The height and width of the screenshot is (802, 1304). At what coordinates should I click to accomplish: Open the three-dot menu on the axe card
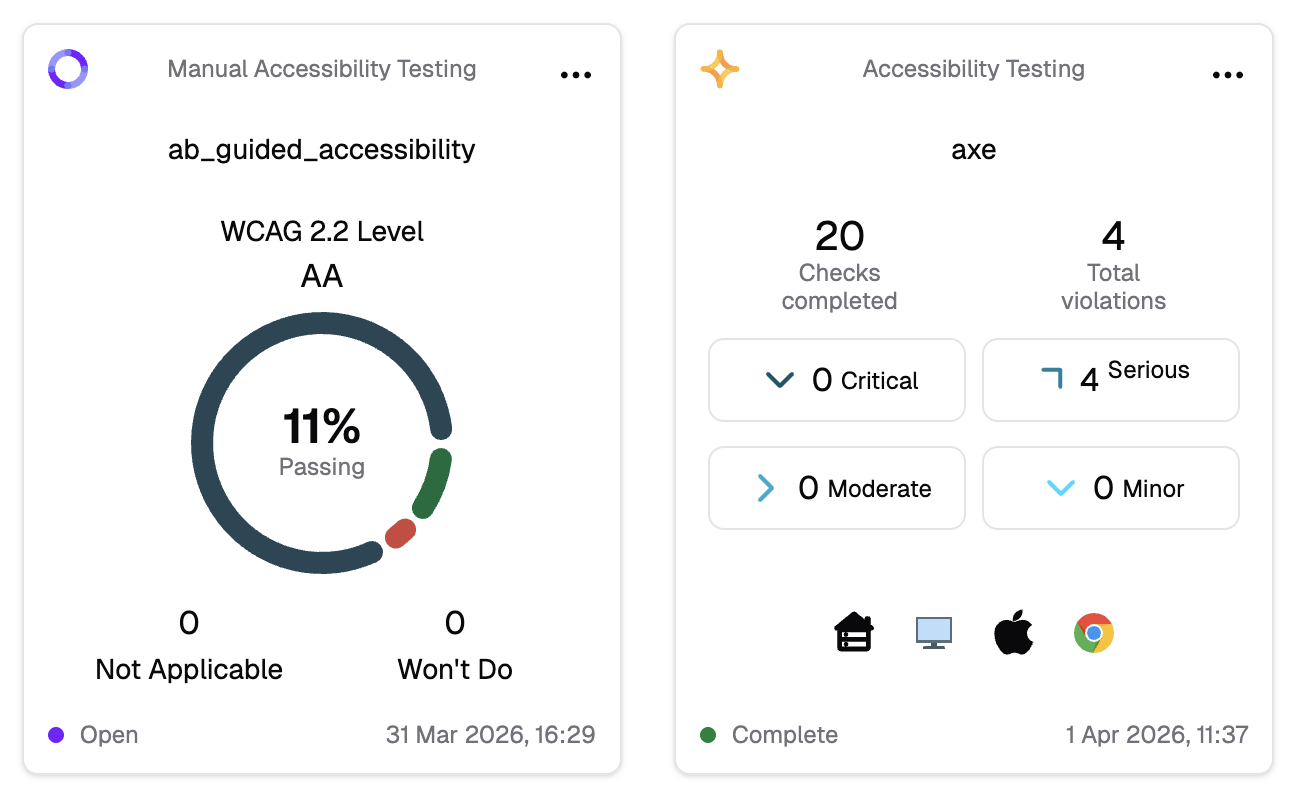[1228, 74]
